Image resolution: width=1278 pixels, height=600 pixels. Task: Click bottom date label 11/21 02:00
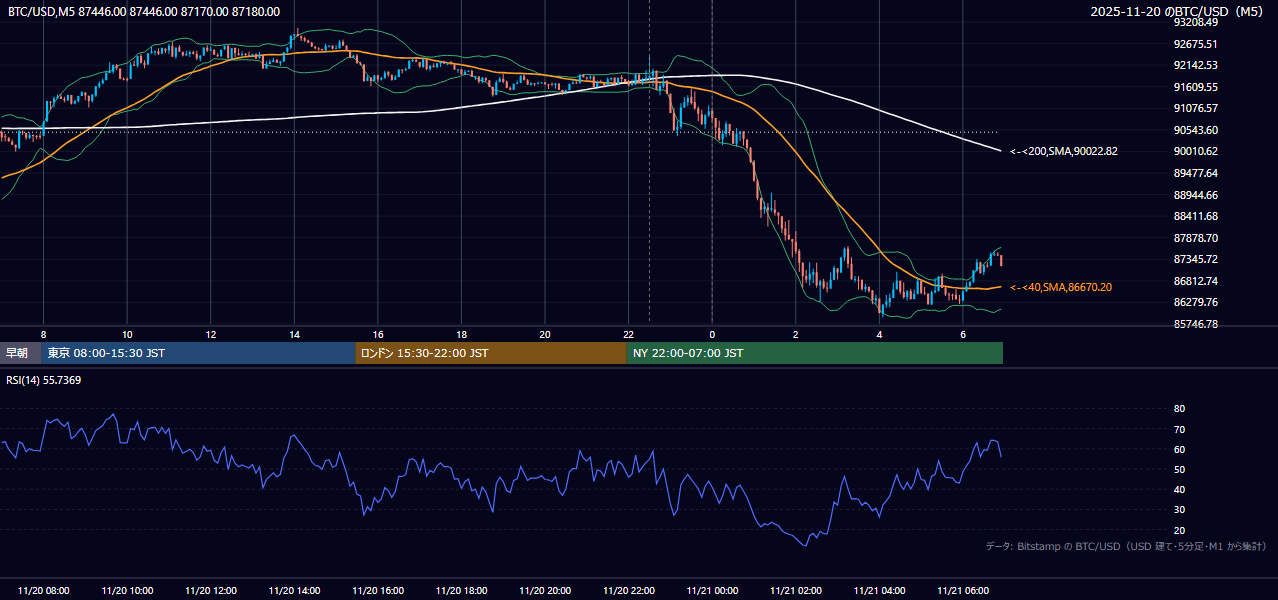[x=795, y=591]
